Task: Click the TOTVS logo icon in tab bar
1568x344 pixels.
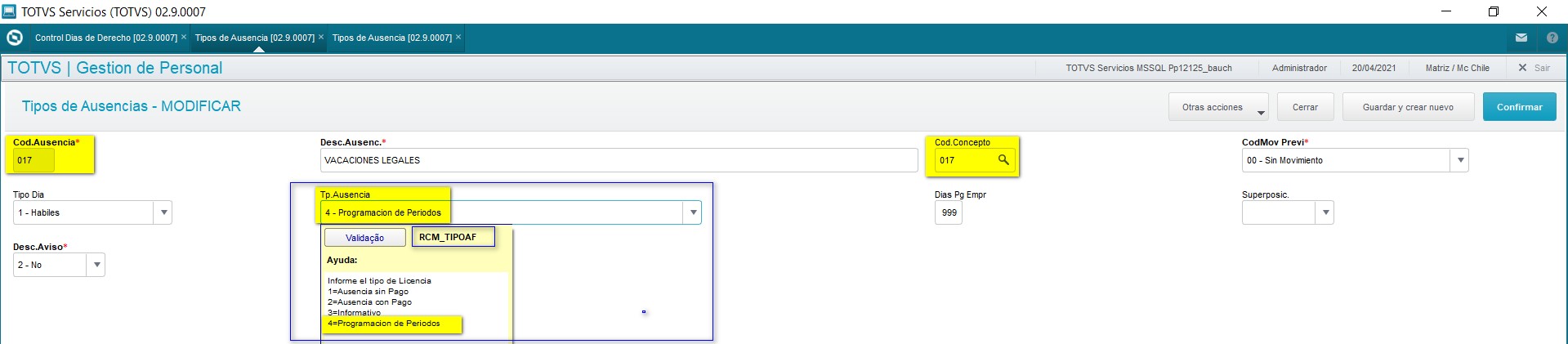Action: pos(15,38)
